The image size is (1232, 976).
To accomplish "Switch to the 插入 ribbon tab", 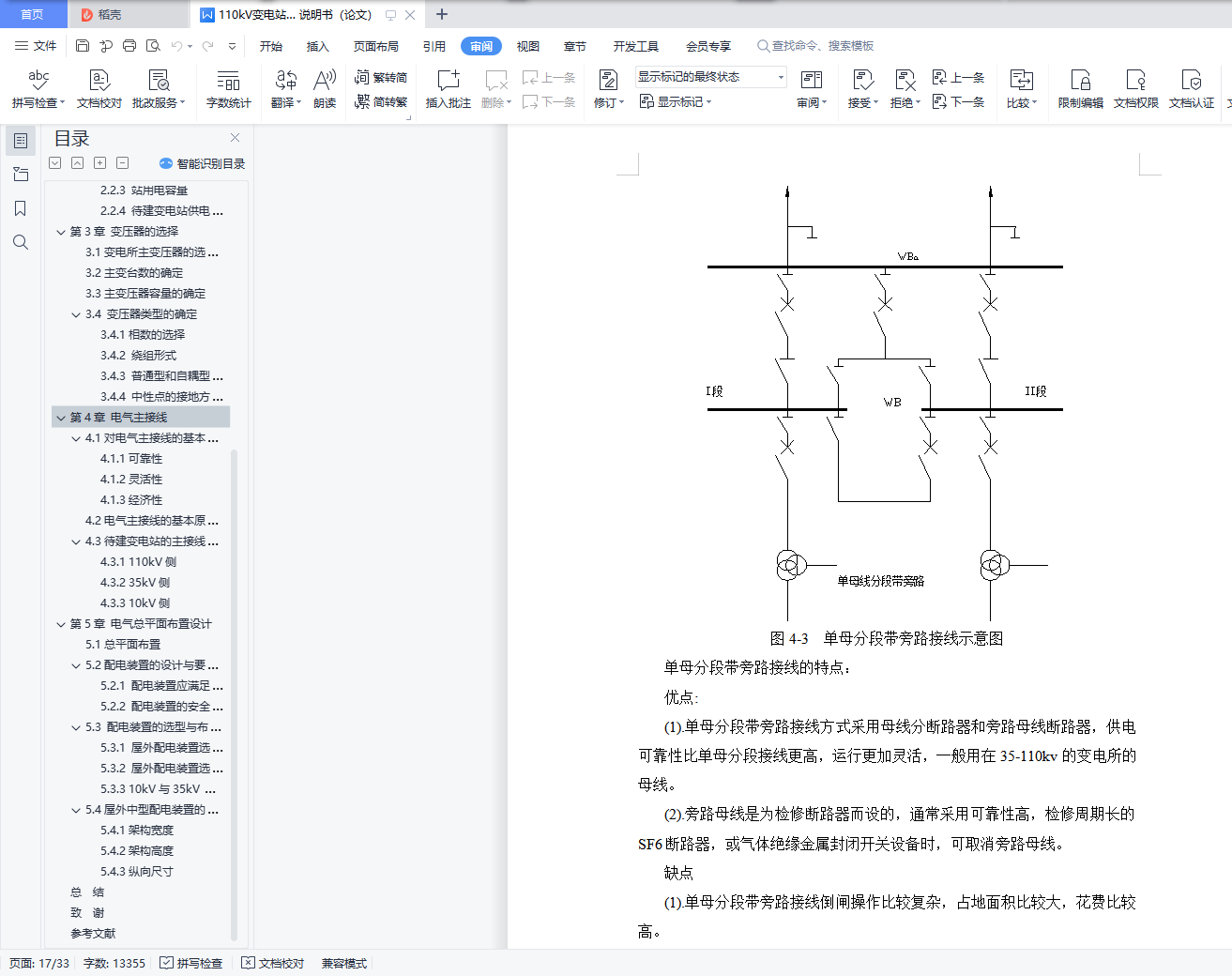I will pyautogui.click(x=318, y=46).
